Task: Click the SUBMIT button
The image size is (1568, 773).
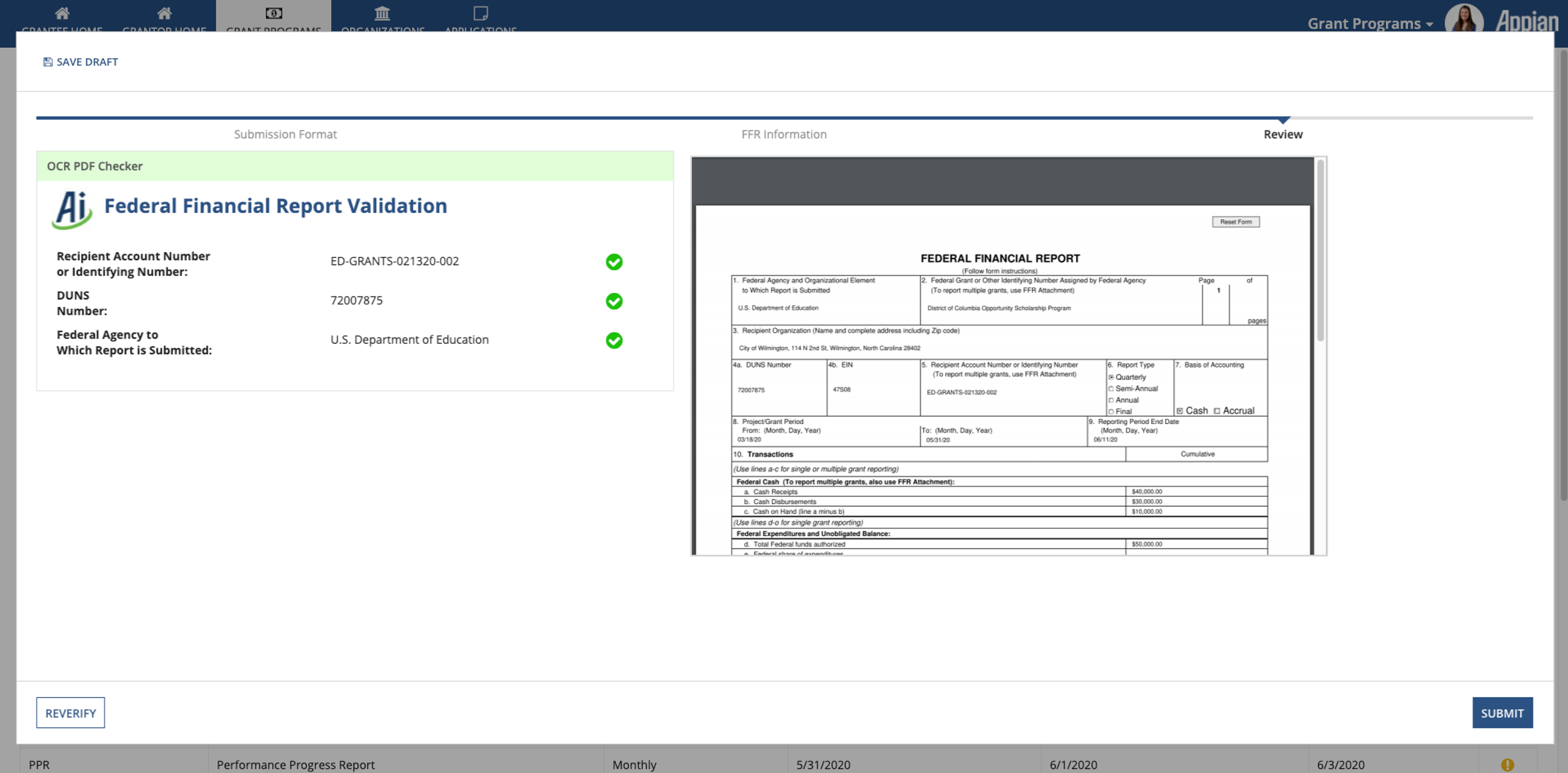Action: (1502, 713)
